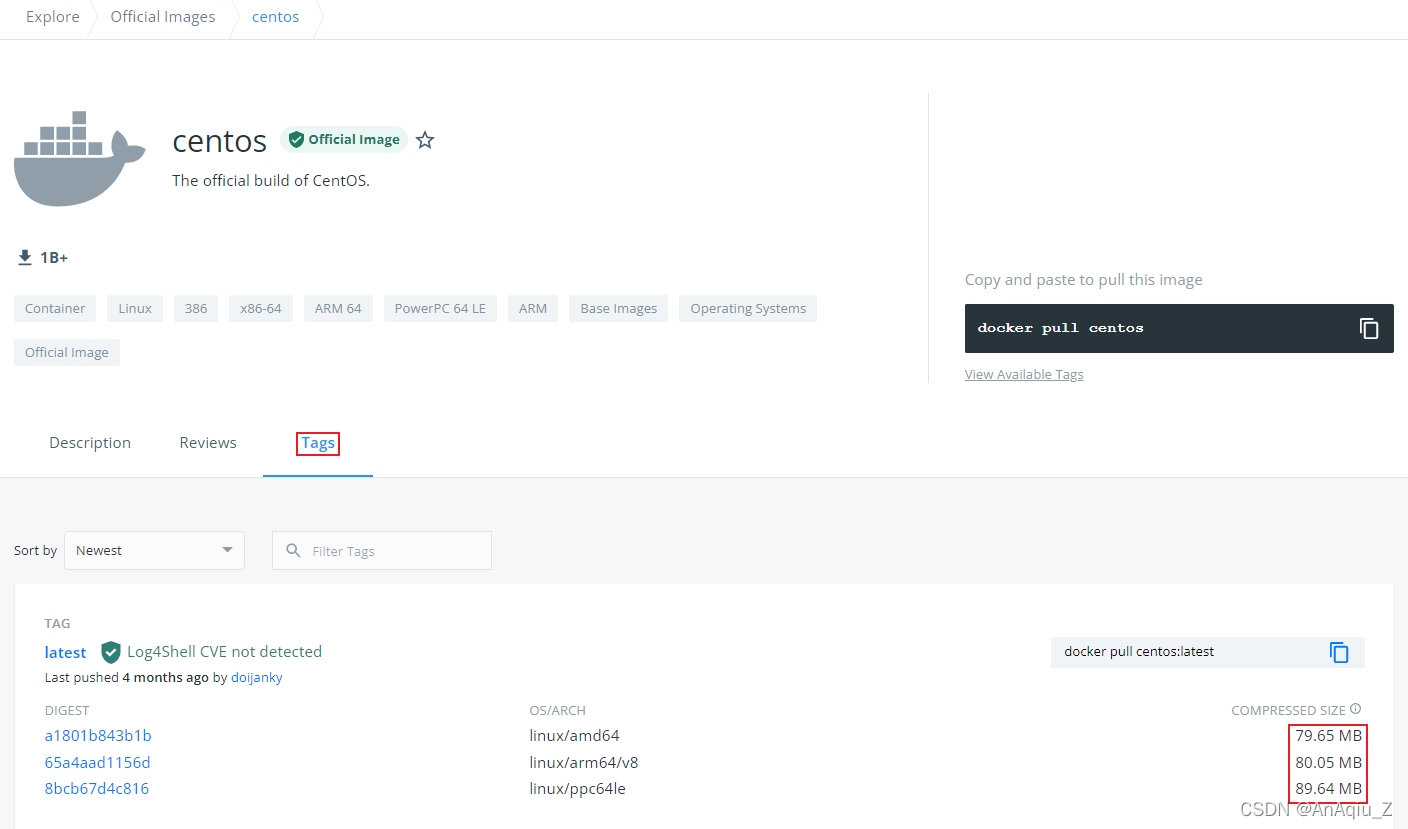Click the COMPRESSED SIZE column header
The width and height of the screenshot is (1408, 829).
tap(1289, 710)
